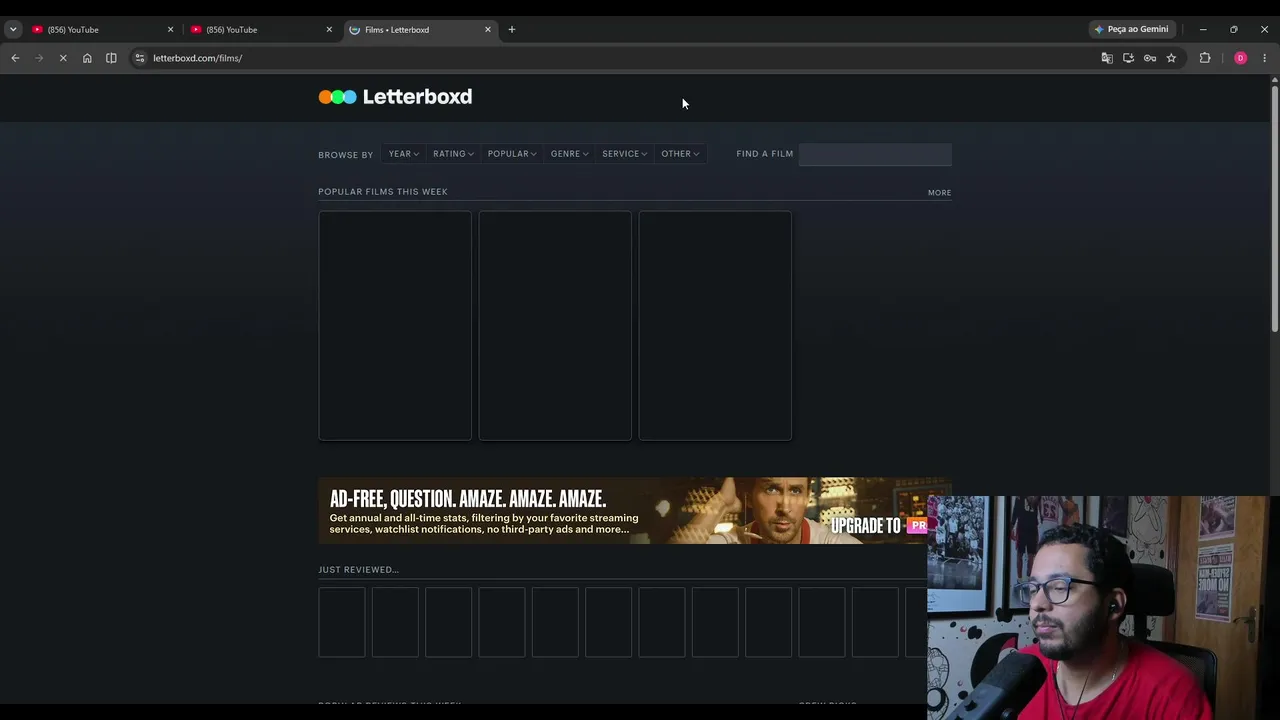Click the browser forward arrow
Screen dimensions: 1280x720
point(39,58)
